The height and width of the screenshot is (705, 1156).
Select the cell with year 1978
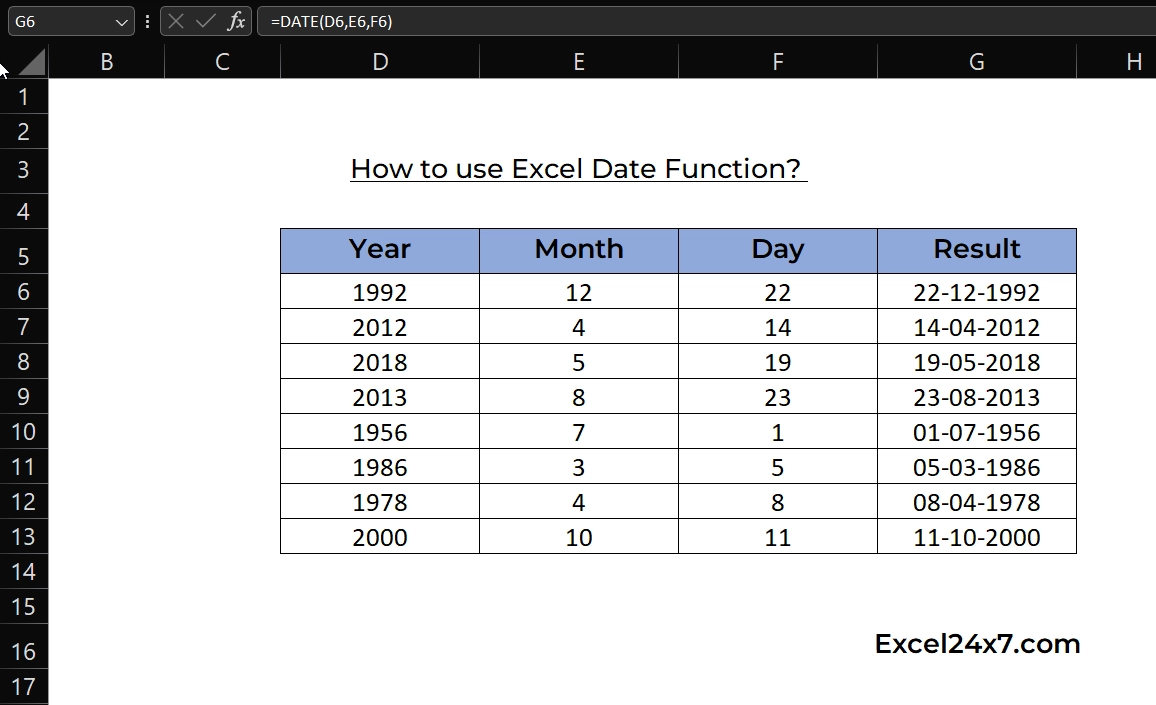coord(380,501)
